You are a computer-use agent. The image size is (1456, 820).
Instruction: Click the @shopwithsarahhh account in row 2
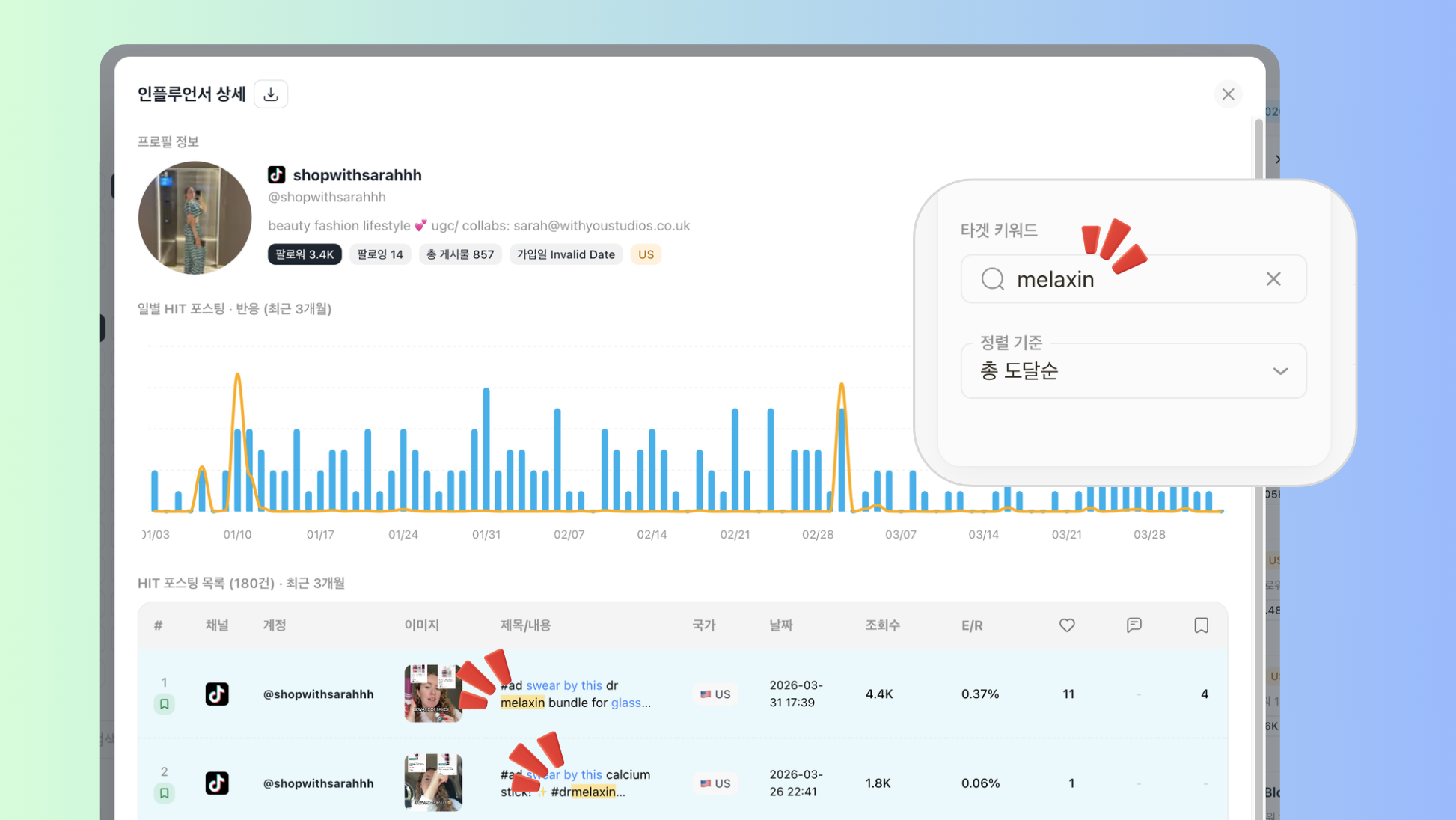click(318, 783)
